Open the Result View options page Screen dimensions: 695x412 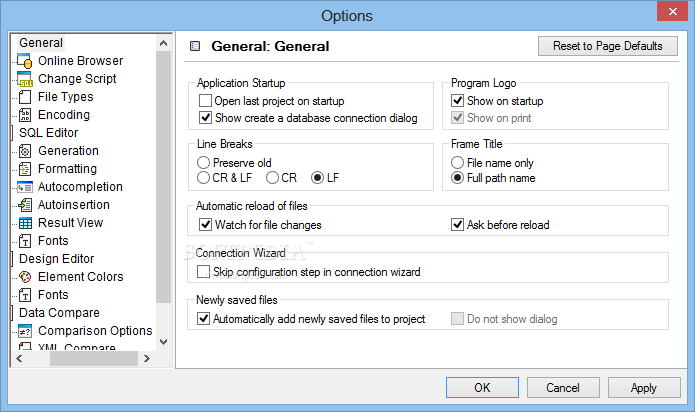pos(70,223)
